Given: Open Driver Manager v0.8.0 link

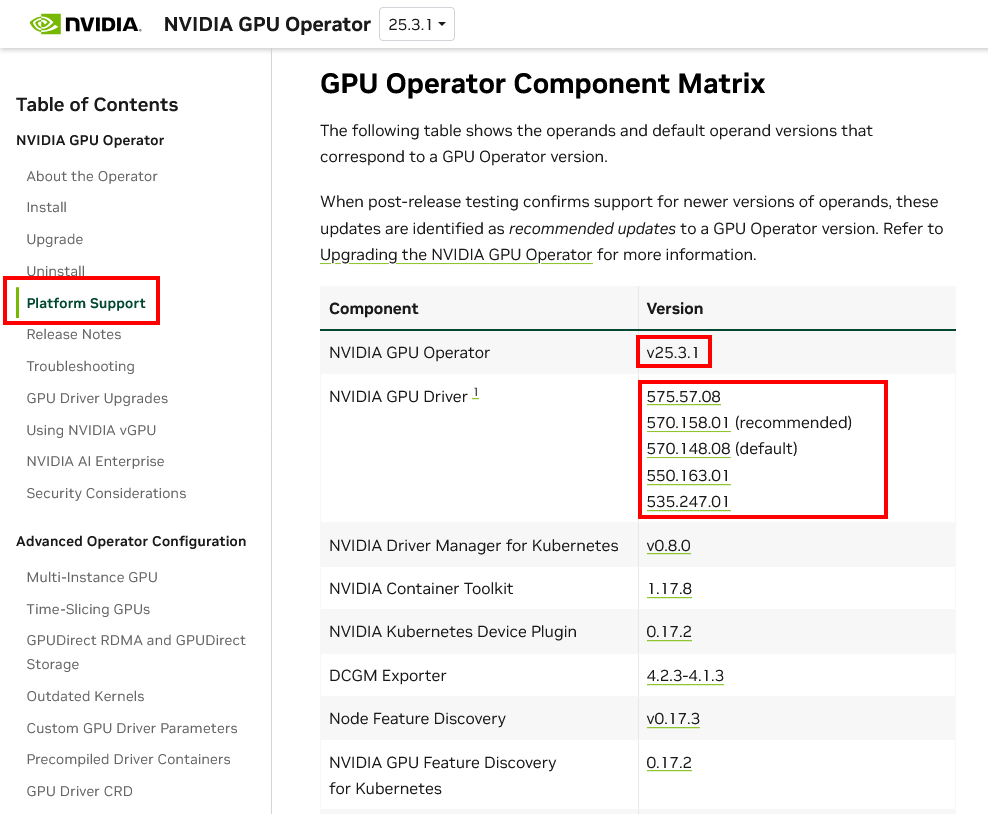Looking at the screenshot, I should tap(668, 546).
